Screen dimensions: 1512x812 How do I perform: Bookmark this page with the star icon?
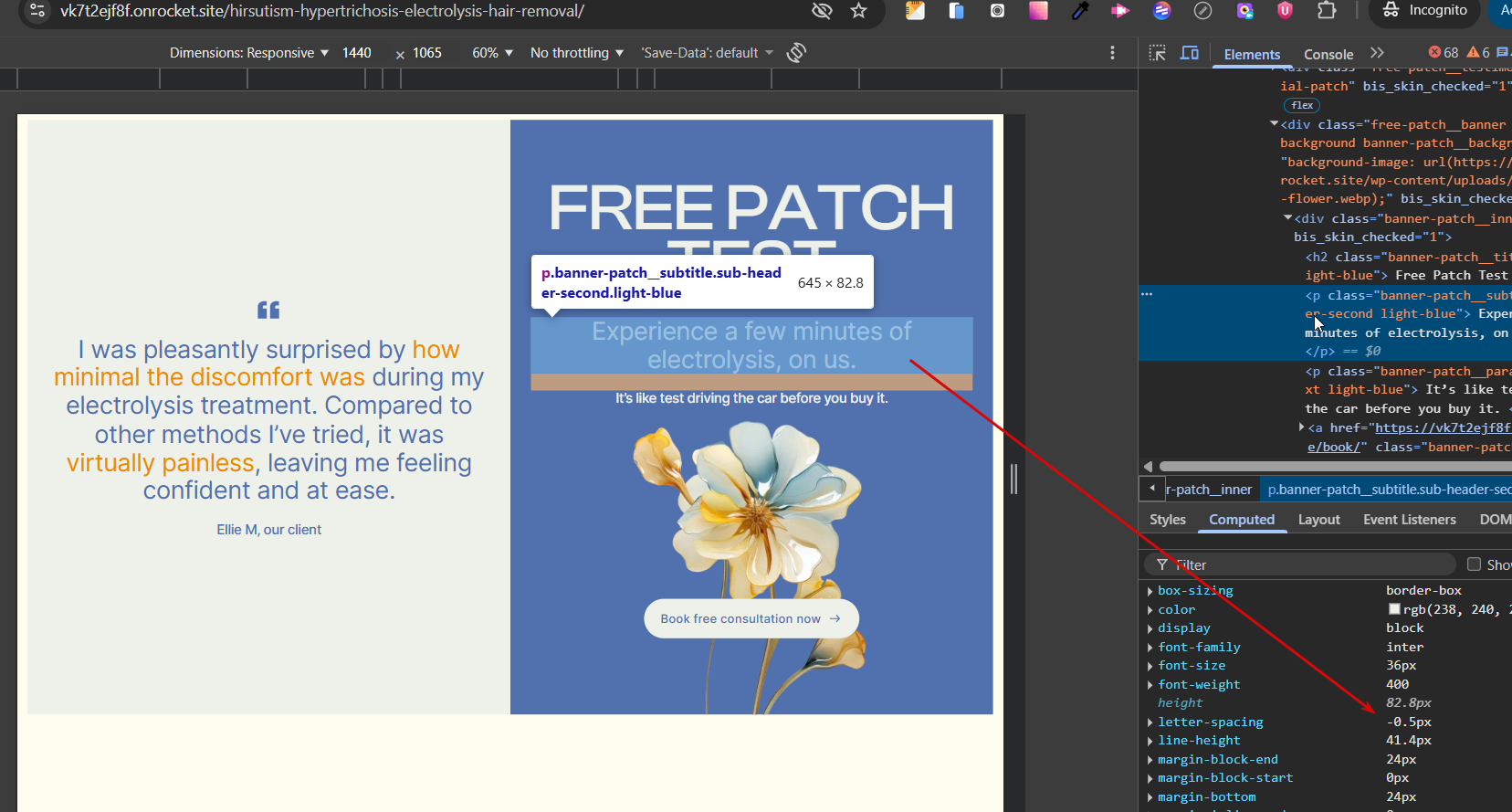(x=858, y=11)
